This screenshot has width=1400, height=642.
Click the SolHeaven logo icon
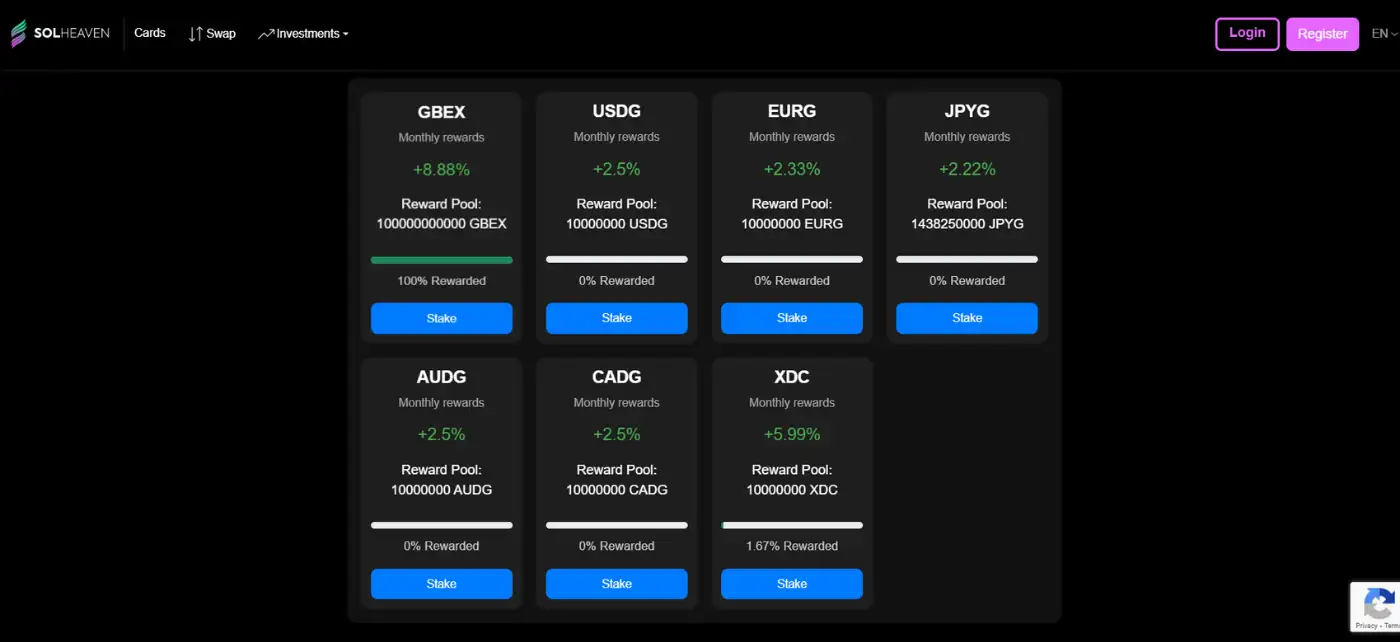(19, 33)
